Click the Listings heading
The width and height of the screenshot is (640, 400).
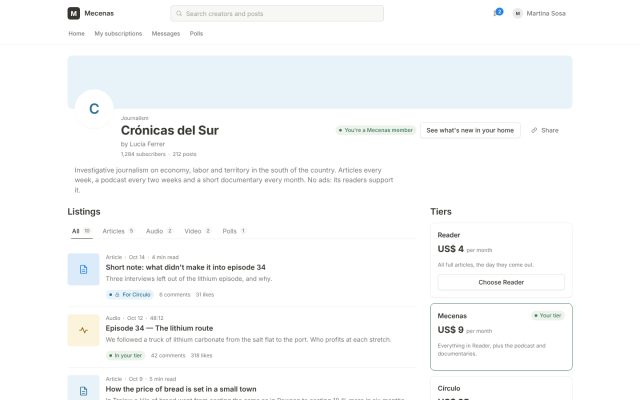[x=84, y=212]
